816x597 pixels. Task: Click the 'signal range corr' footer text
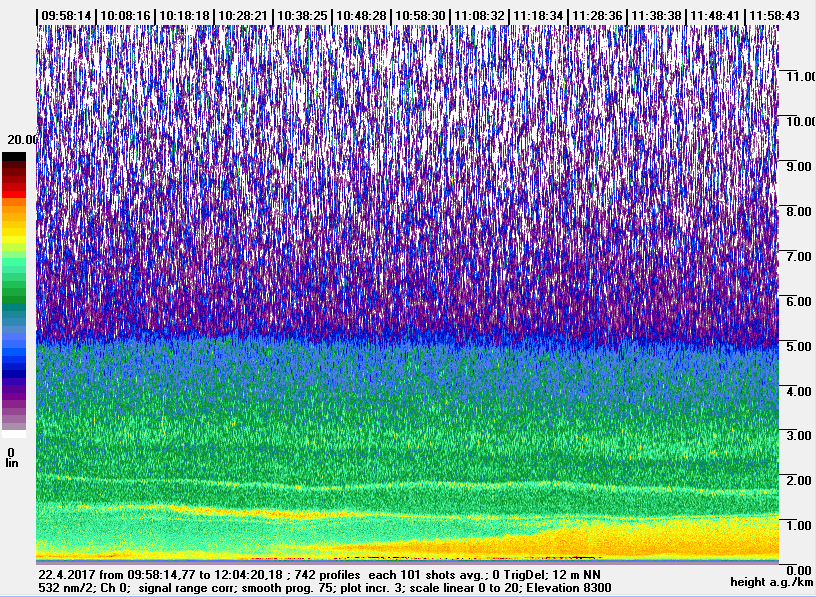(188, 588)
